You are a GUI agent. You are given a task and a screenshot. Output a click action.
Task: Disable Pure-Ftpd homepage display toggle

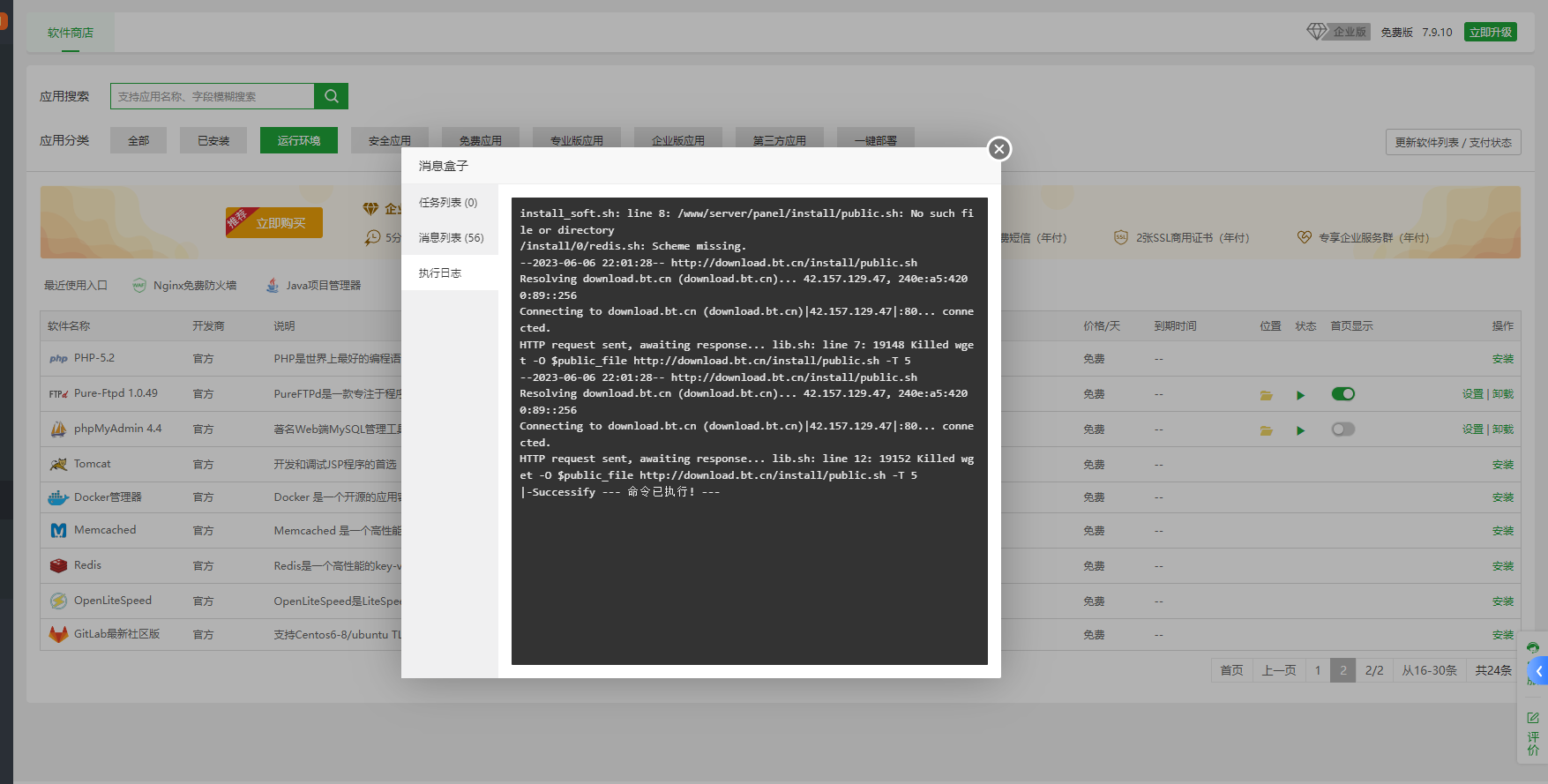1342,394
